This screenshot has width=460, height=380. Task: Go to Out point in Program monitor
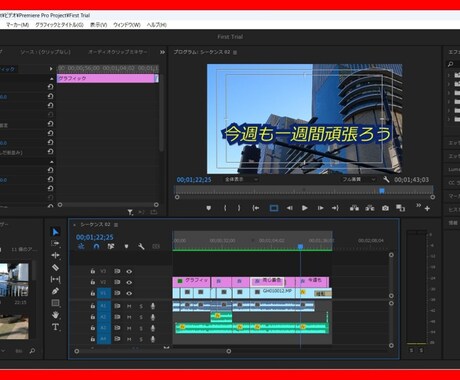click(x=335, y=208)
